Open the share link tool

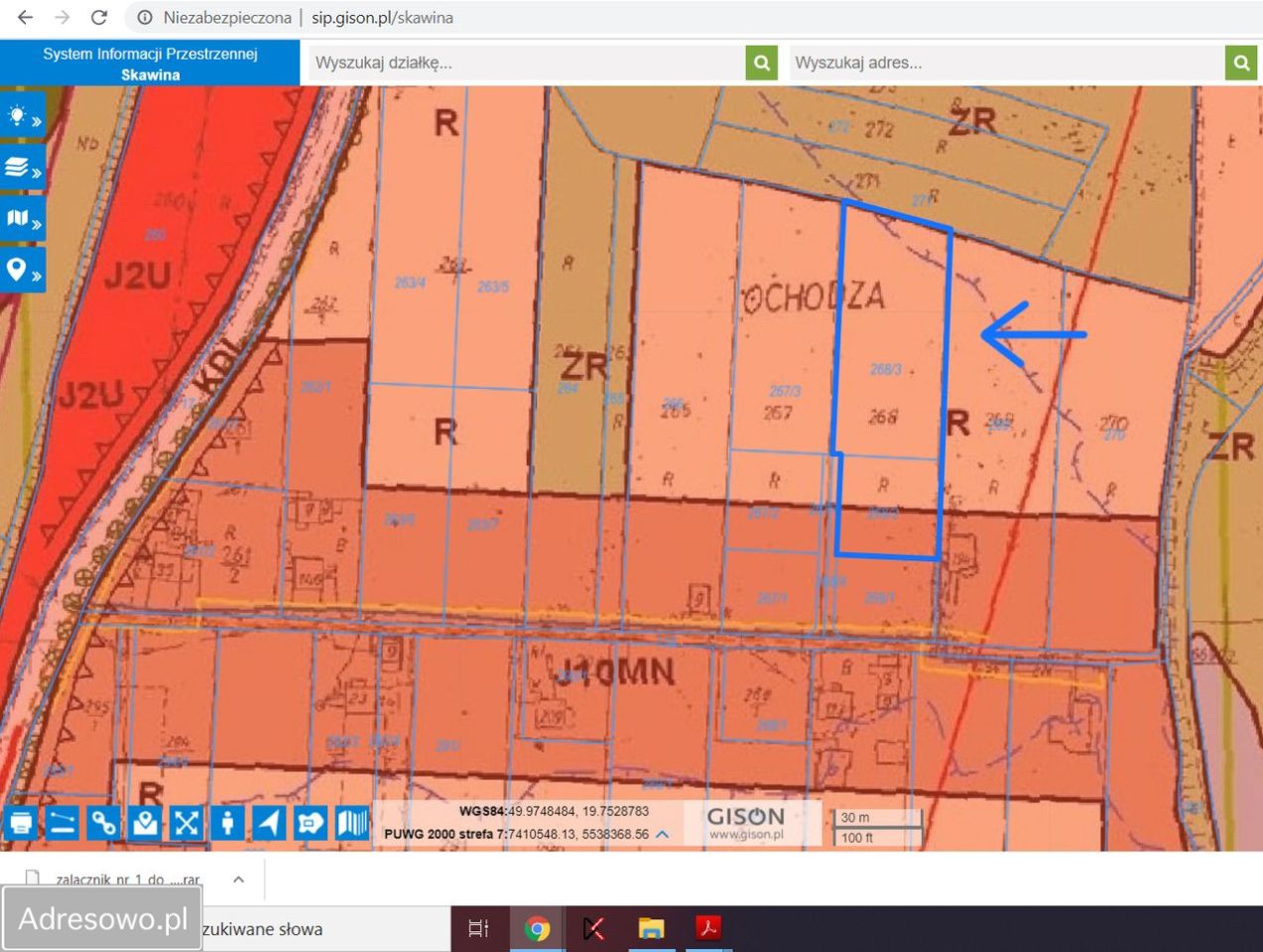103,822
